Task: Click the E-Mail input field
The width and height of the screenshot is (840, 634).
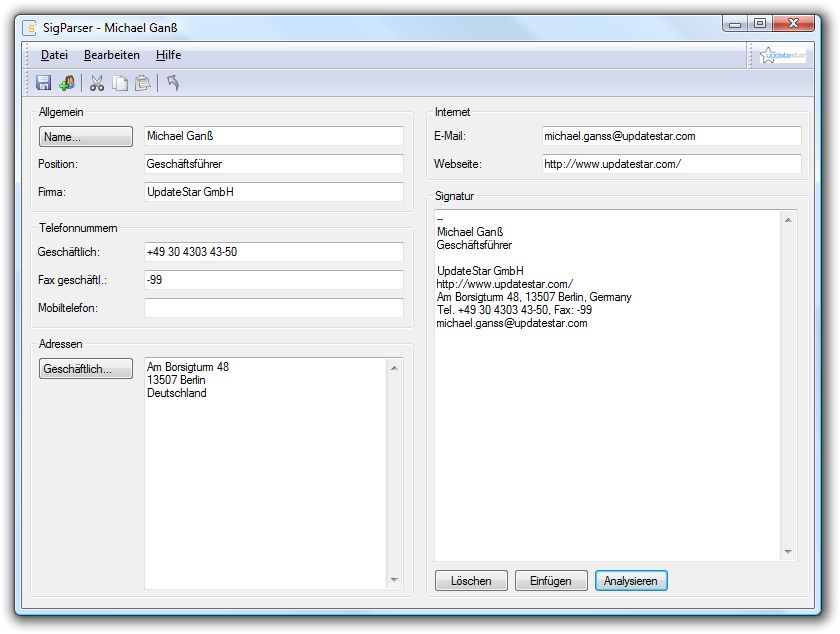Action: coord(671,136)
